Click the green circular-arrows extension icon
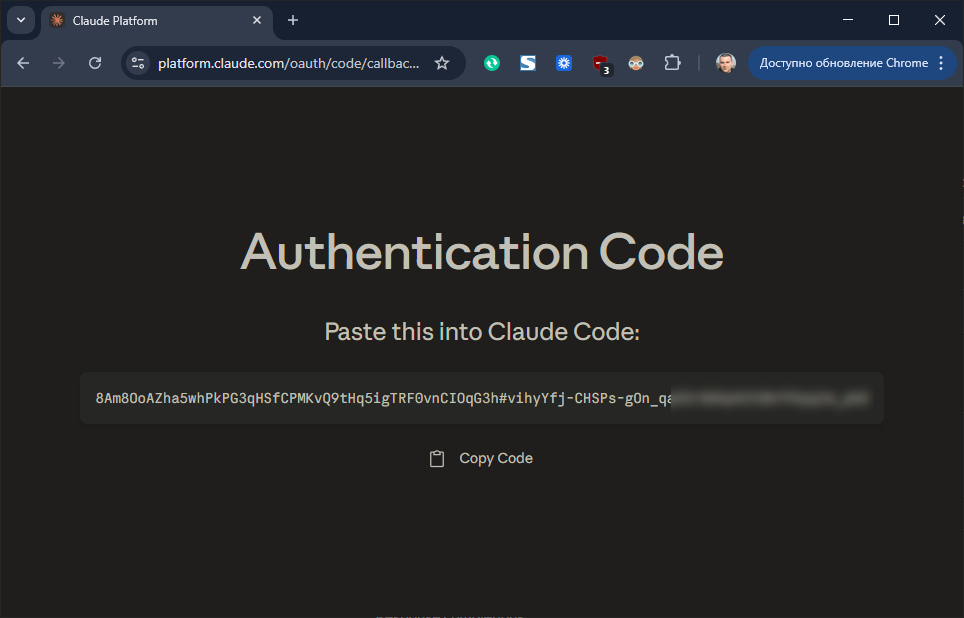Viewport: 964px width, 618px height. (x=491, y=62)
